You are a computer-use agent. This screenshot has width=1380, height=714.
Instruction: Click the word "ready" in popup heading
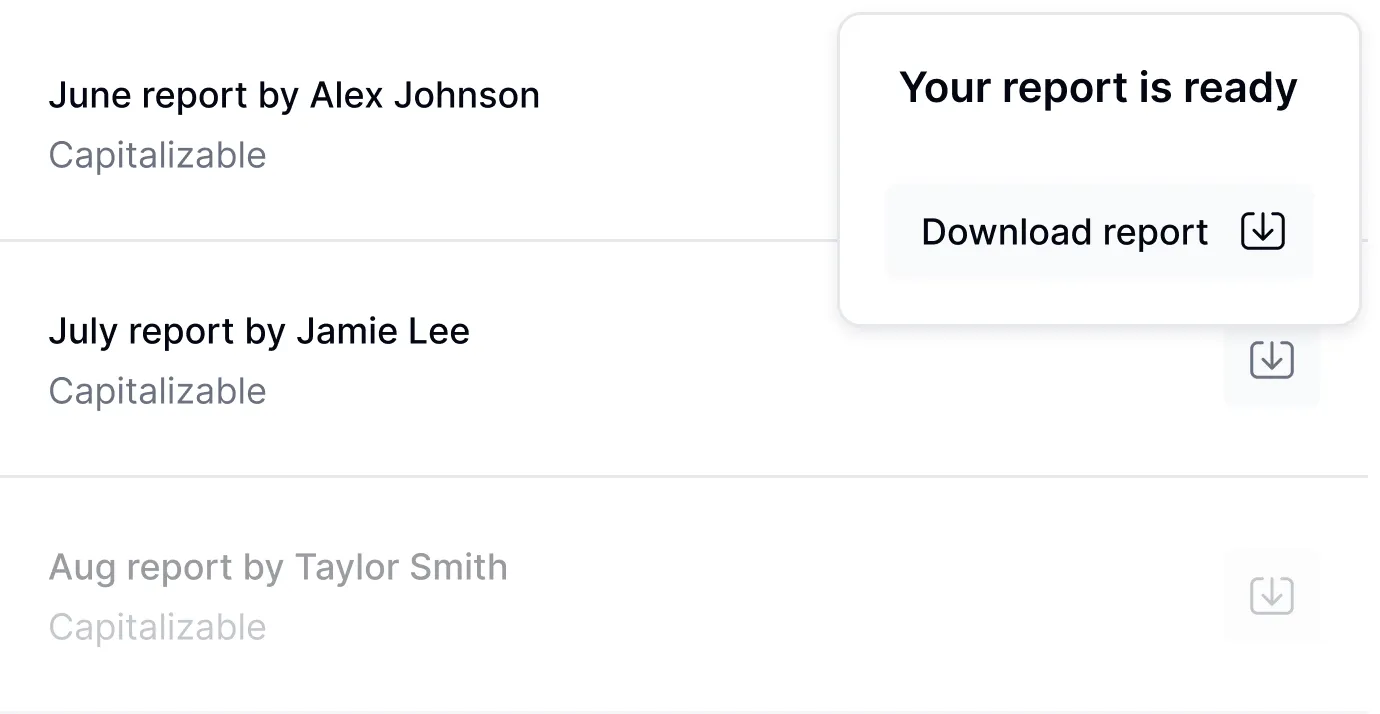(x=1240, y=87)
